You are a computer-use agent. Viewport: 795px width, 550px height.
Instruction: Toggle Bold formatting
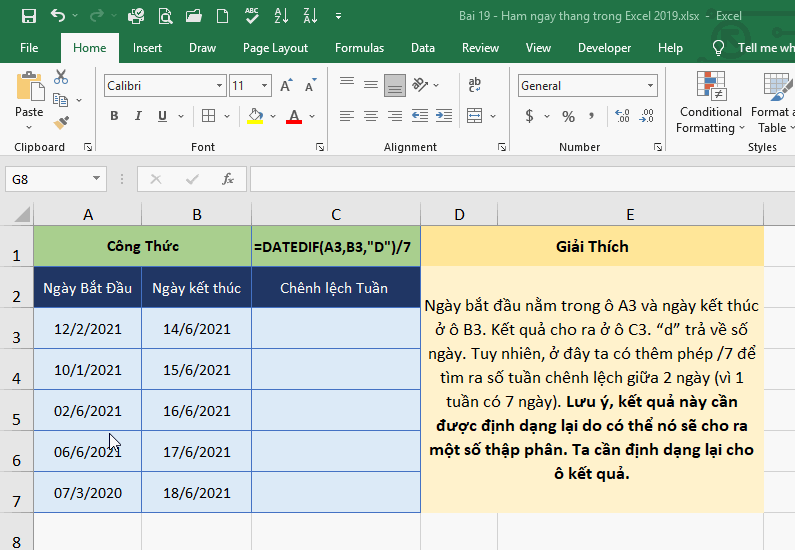(x=114, y=116)
